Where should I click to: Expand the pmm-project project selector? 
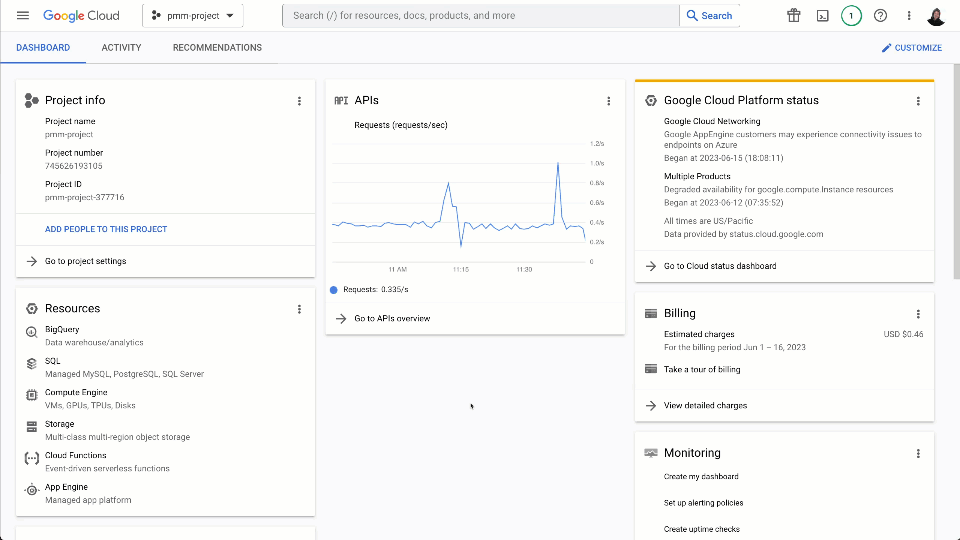(193, 16)
